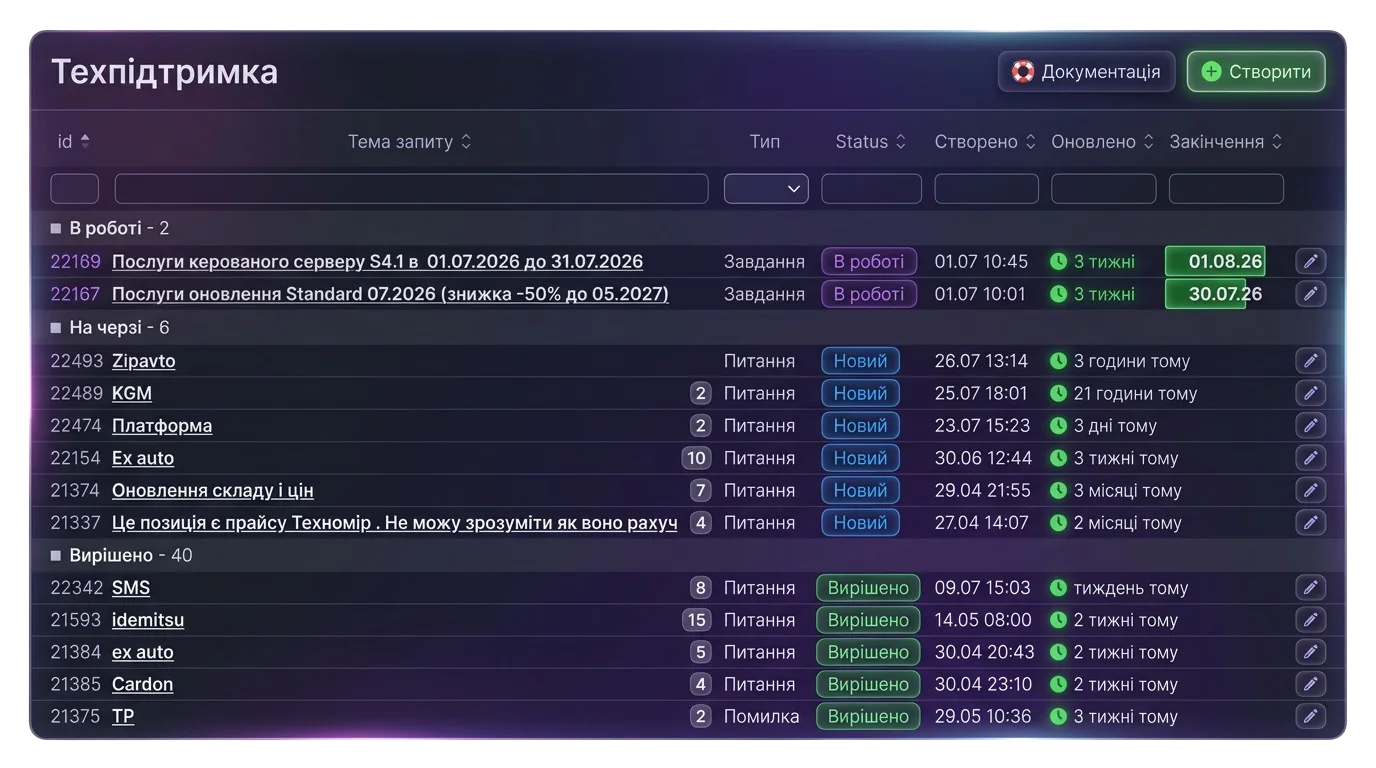Focus the Оновлено filter field
The width and height of the screenshot is (1376, 768).
pyautogui.click(x=1103, y=188)
